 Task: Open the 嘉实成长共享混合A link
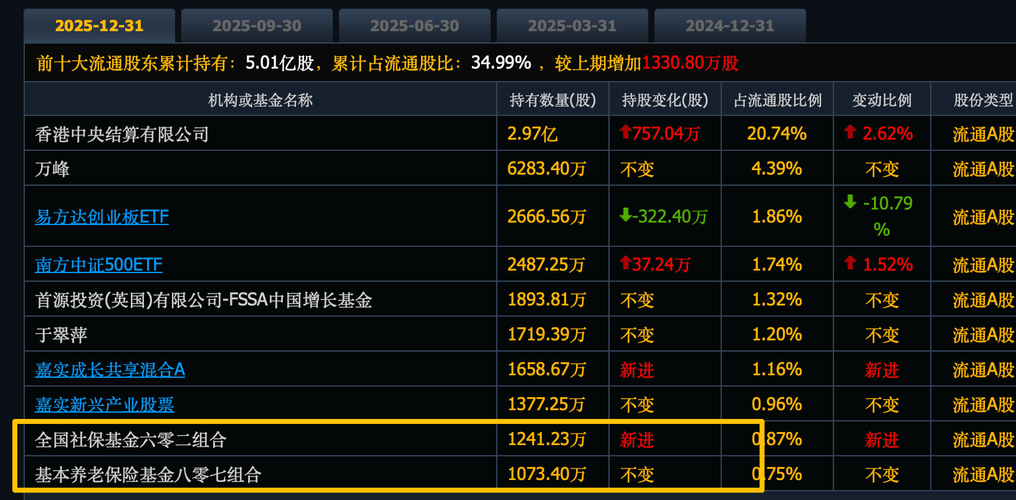(110, 370)
